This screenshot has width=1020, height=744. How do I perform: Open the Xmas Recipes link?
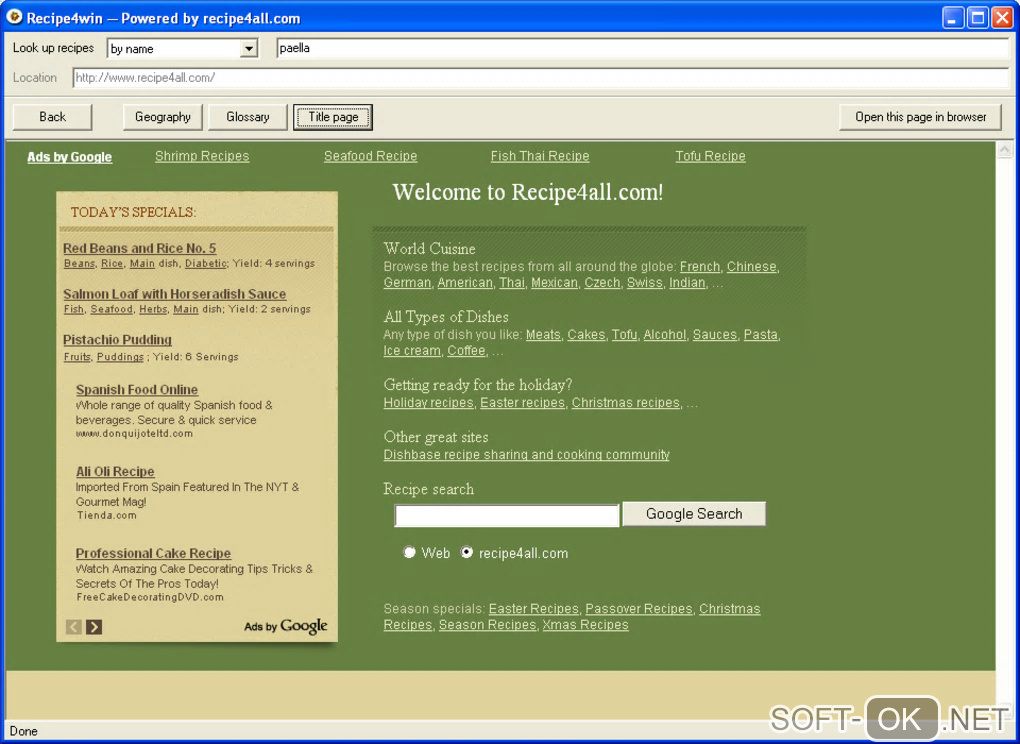(x=585, y=626)
